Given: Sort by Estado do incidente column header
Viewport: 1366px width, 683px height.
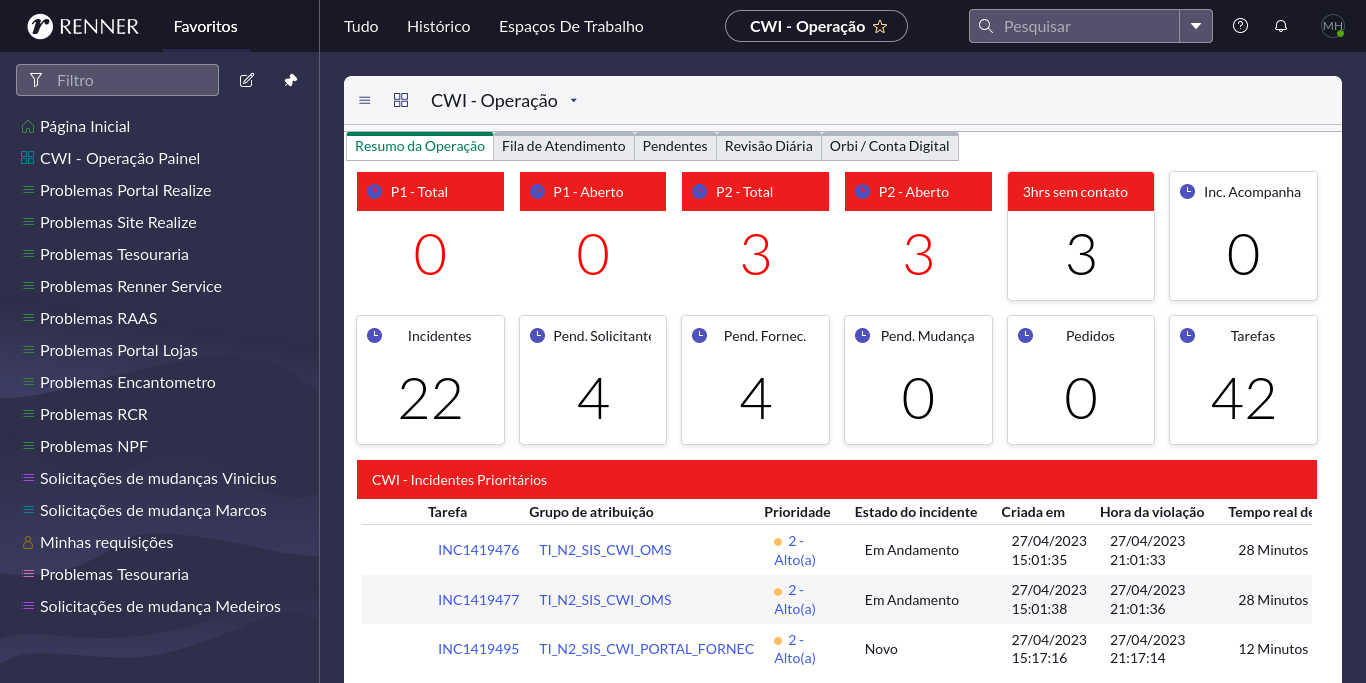Looking at the screenshot, I should [916, 512].
